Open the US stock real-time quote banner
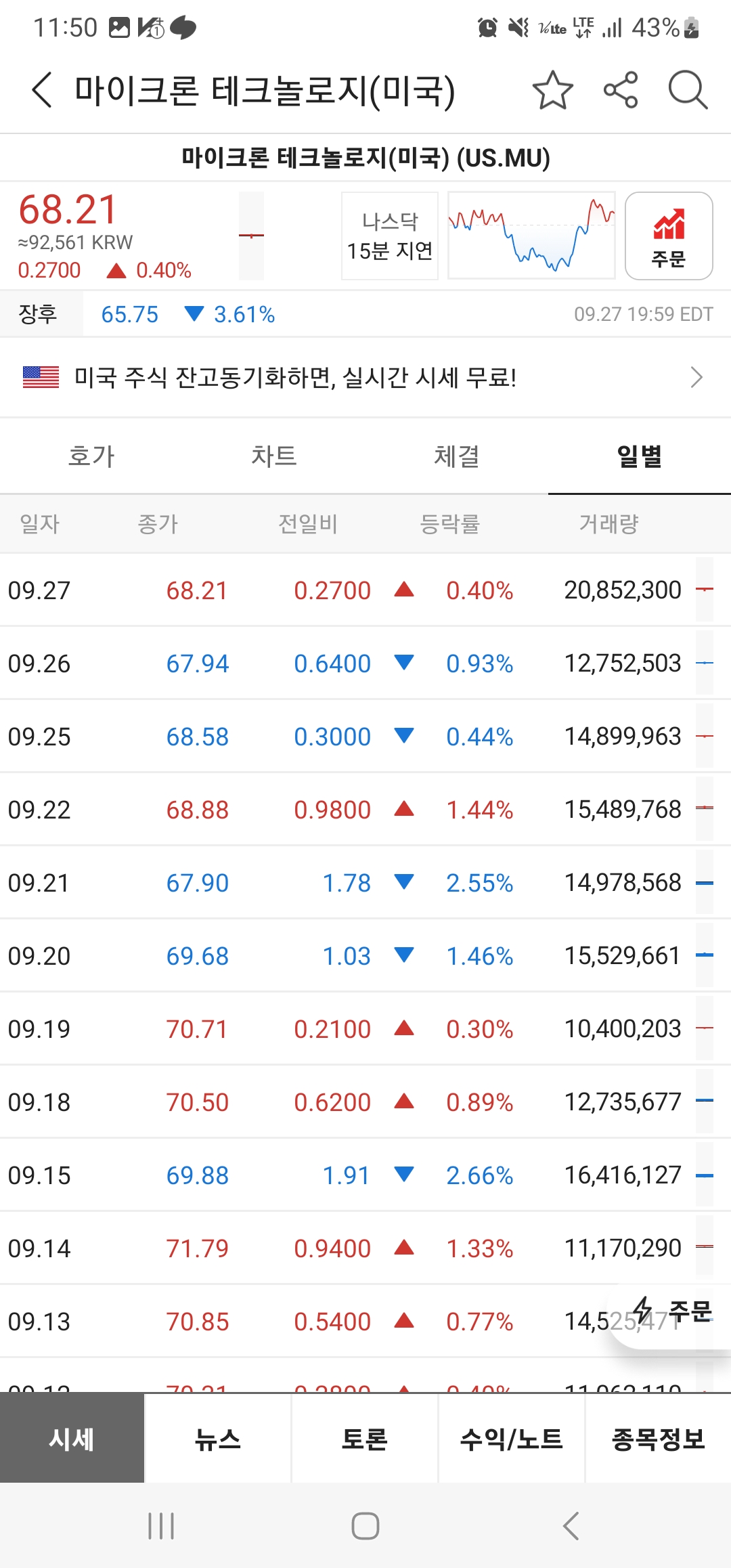Image resolution: width=731 pixels, height=1568 pixels. pos(365,377)
